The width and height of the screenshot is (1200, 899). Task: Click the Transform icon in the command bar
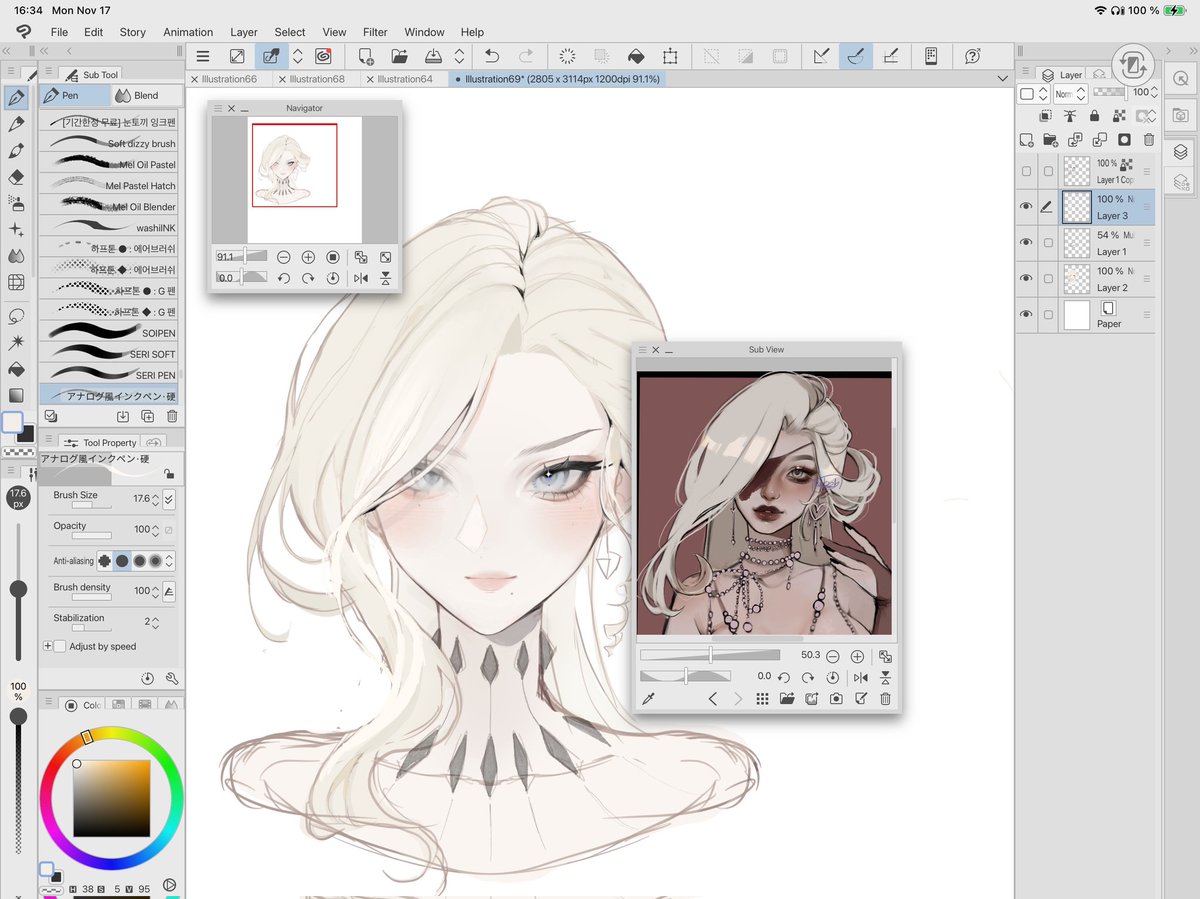(670, 57)
